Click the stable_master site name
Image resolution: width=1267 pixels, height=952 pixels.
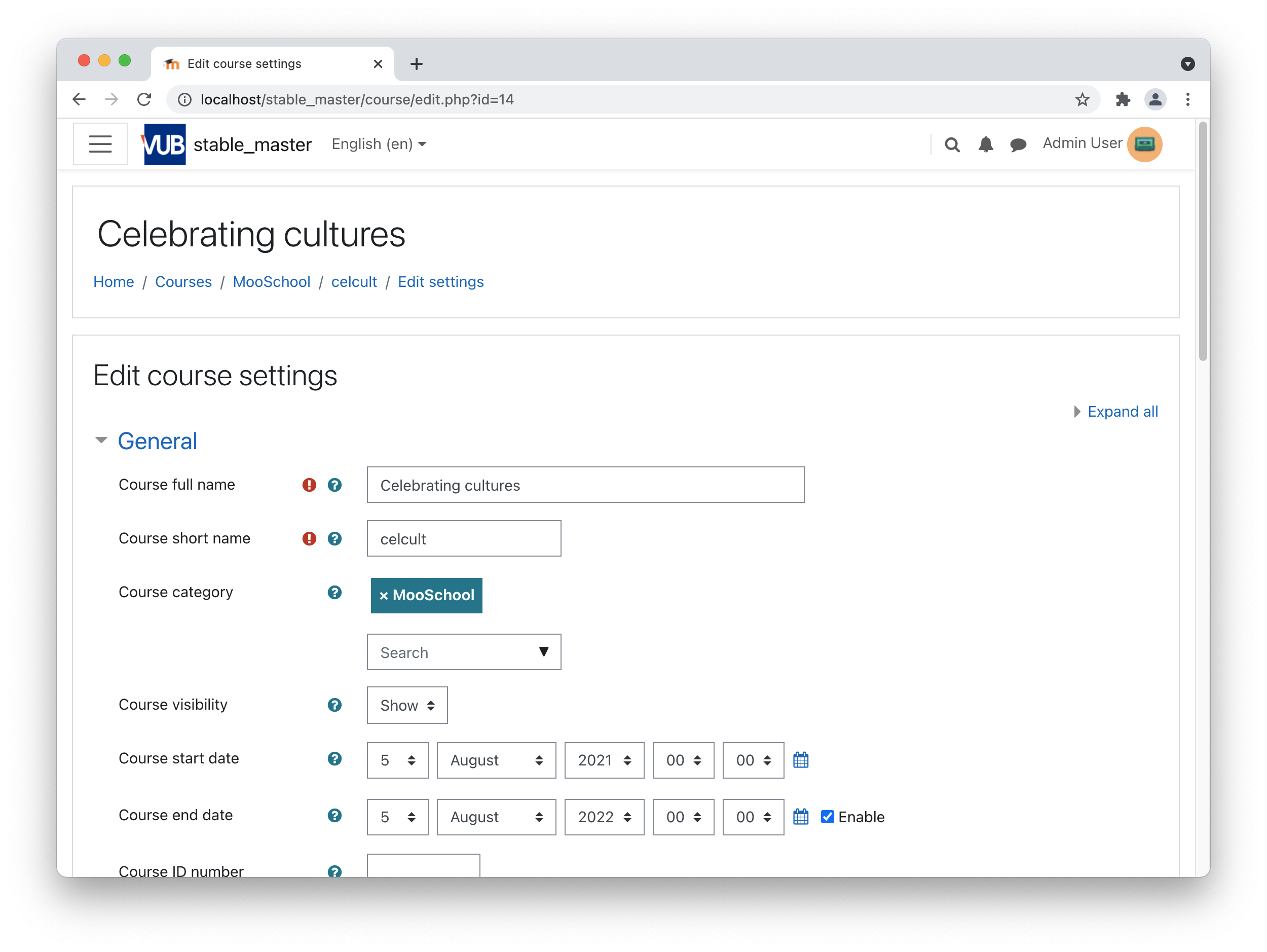point(252,144)
